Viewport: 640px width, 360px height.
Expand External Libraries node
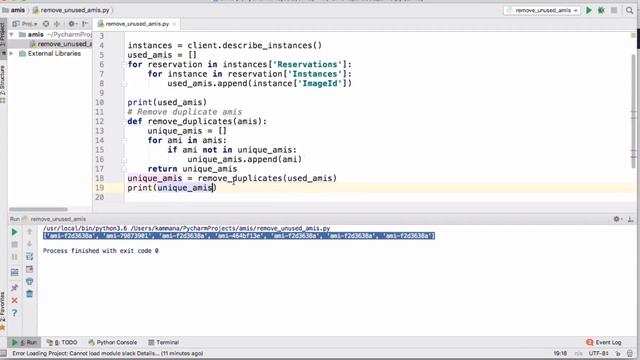pyautogui.click(x=11, y=53)
